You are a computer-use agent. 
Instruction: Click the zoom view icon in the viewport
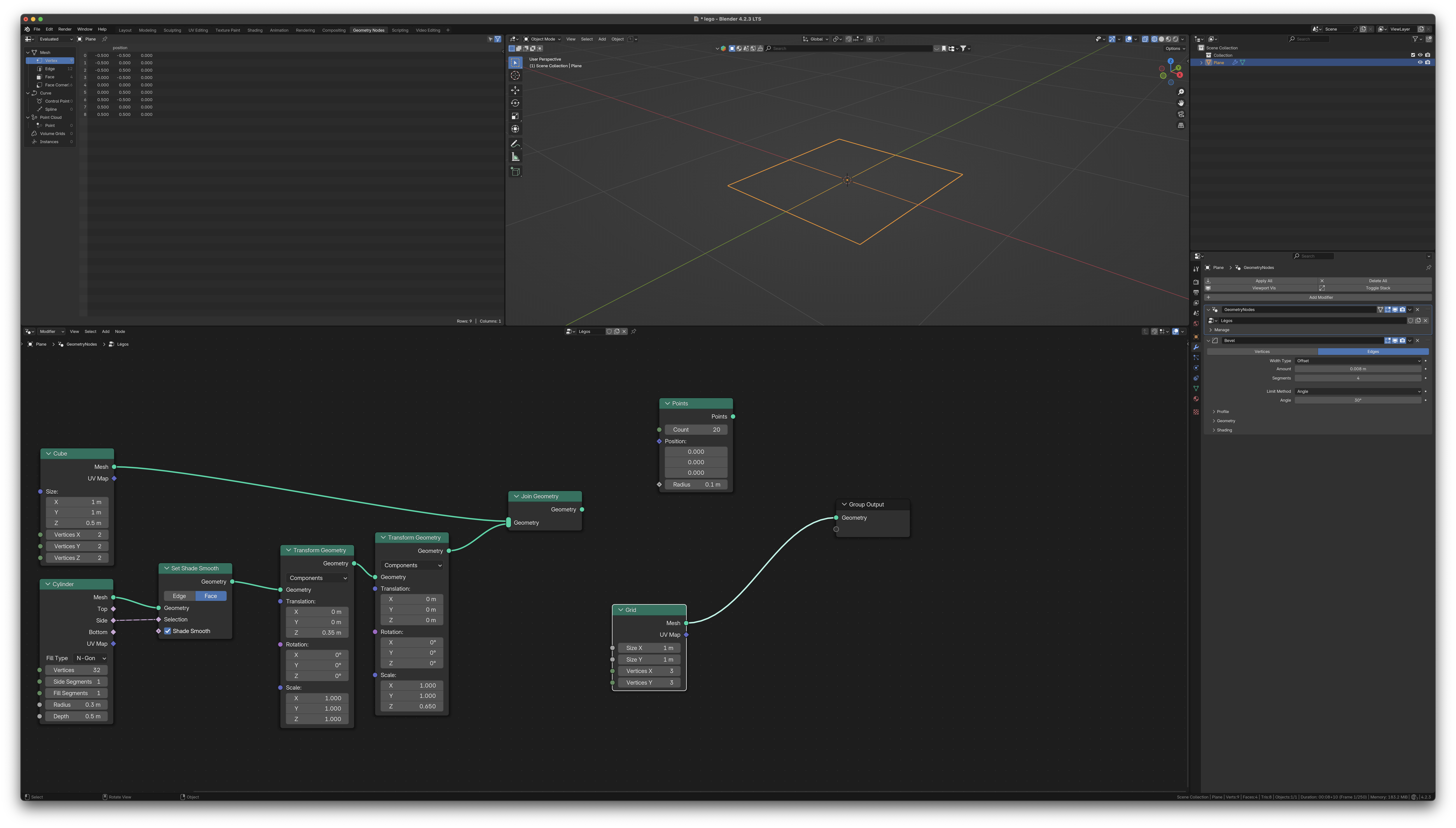pyautogui.click(x=1181, y=92)
